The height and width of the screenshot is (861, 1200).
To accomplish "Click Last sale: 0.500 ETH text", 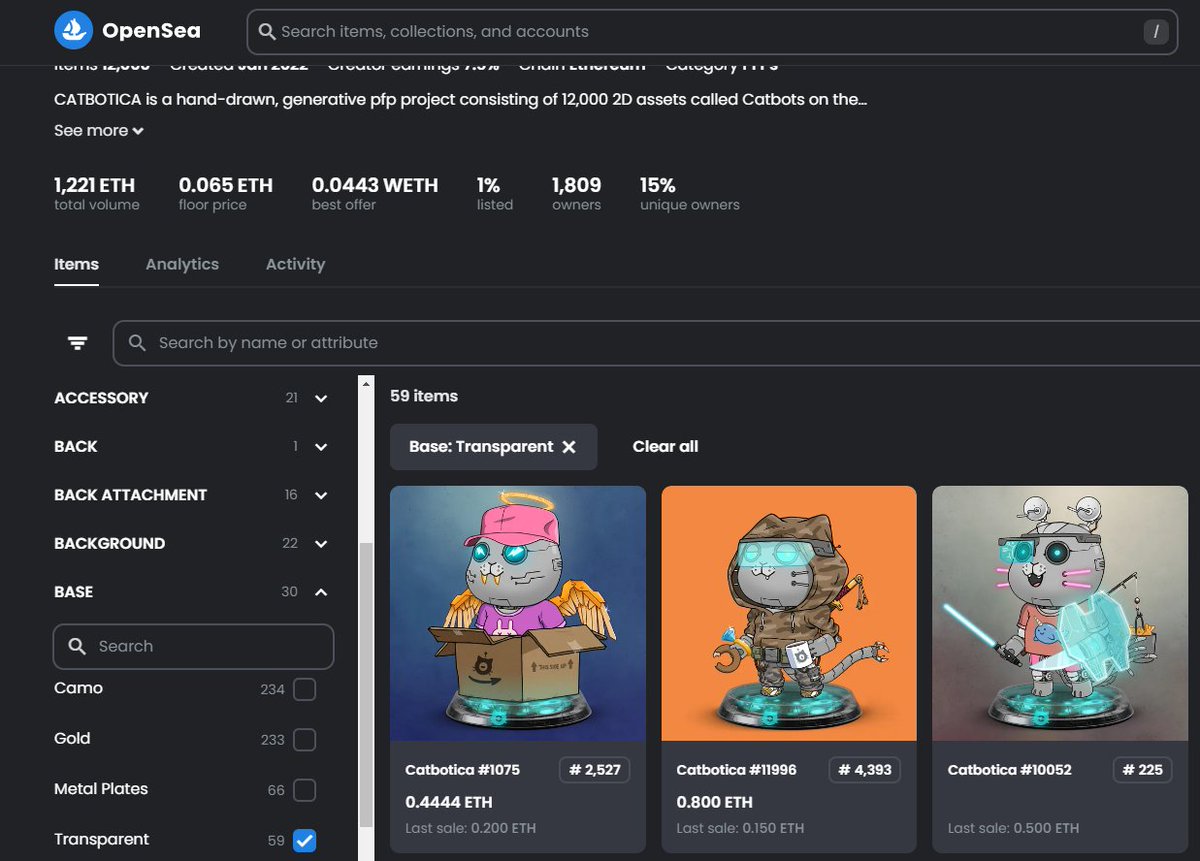I will coord(1013,828).
